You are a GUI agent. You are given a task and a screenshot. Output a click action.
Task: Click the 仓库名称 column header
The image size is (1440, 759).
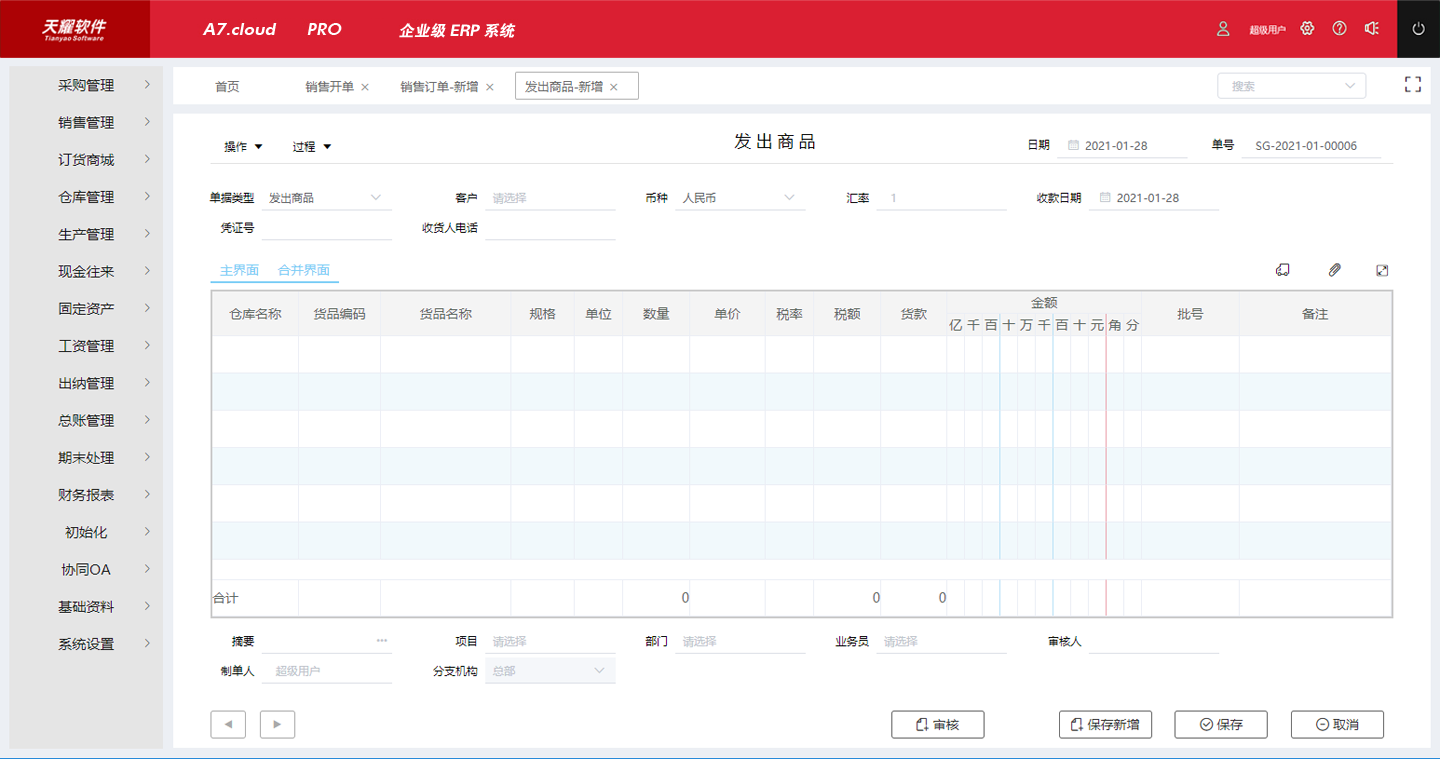[x=255, y=314]
